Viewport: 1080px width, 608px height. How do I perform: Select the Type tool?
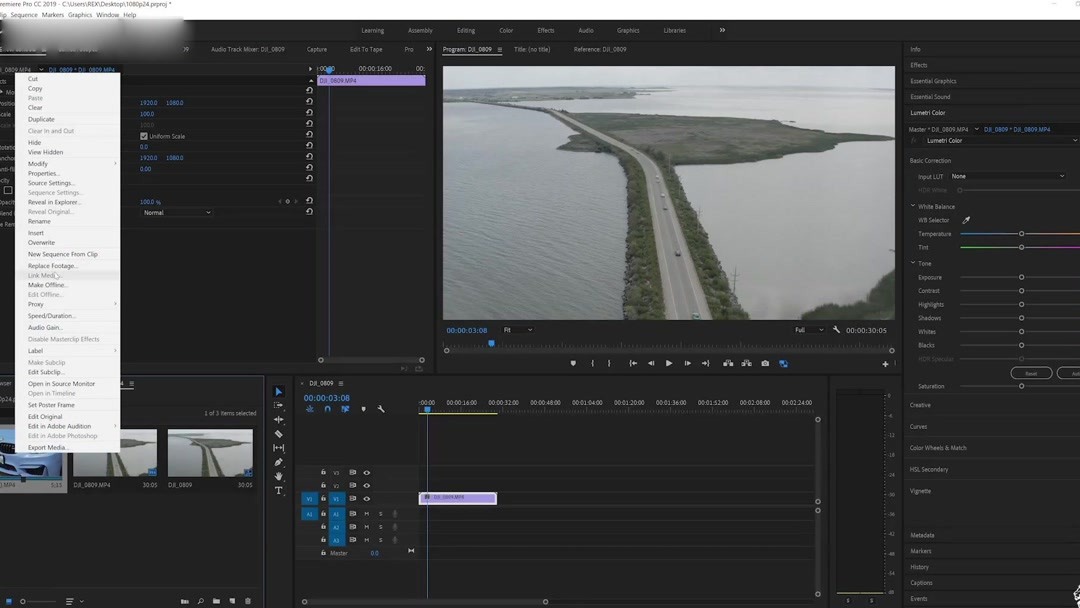(x=279, y=491)
